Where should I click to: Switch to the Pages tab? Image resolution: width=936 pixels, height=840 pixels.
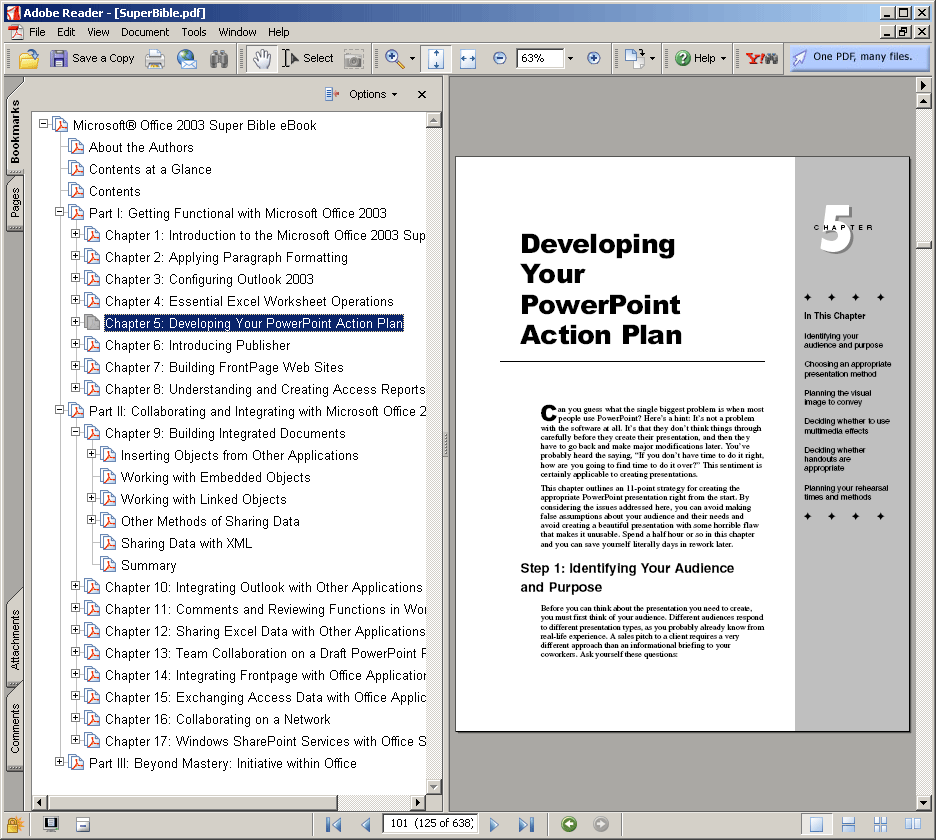click(15, 203)
